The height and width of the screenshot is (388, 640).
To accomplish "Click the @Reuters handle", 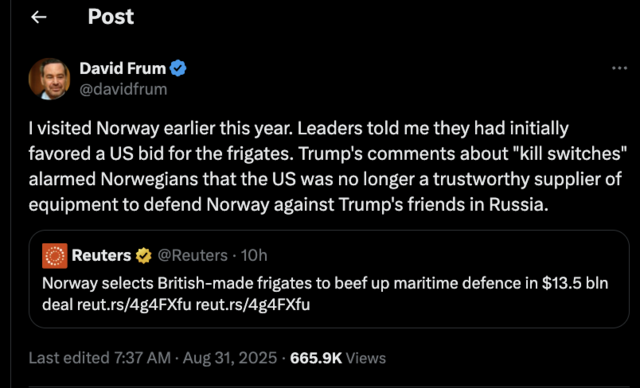I will coord(193,256).
